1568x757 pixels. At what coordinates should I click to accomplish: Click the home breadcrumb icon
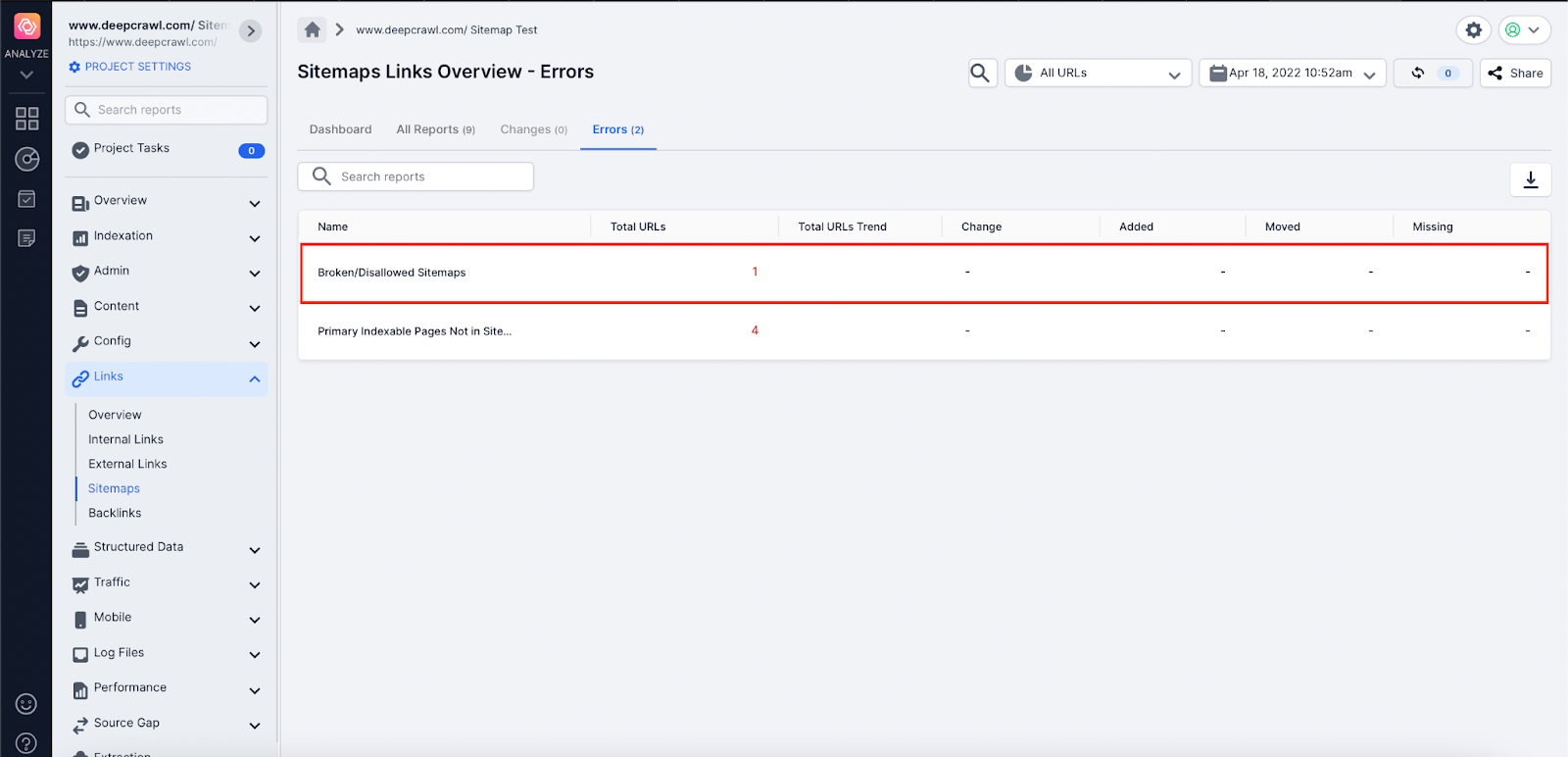tap(312, 29)
